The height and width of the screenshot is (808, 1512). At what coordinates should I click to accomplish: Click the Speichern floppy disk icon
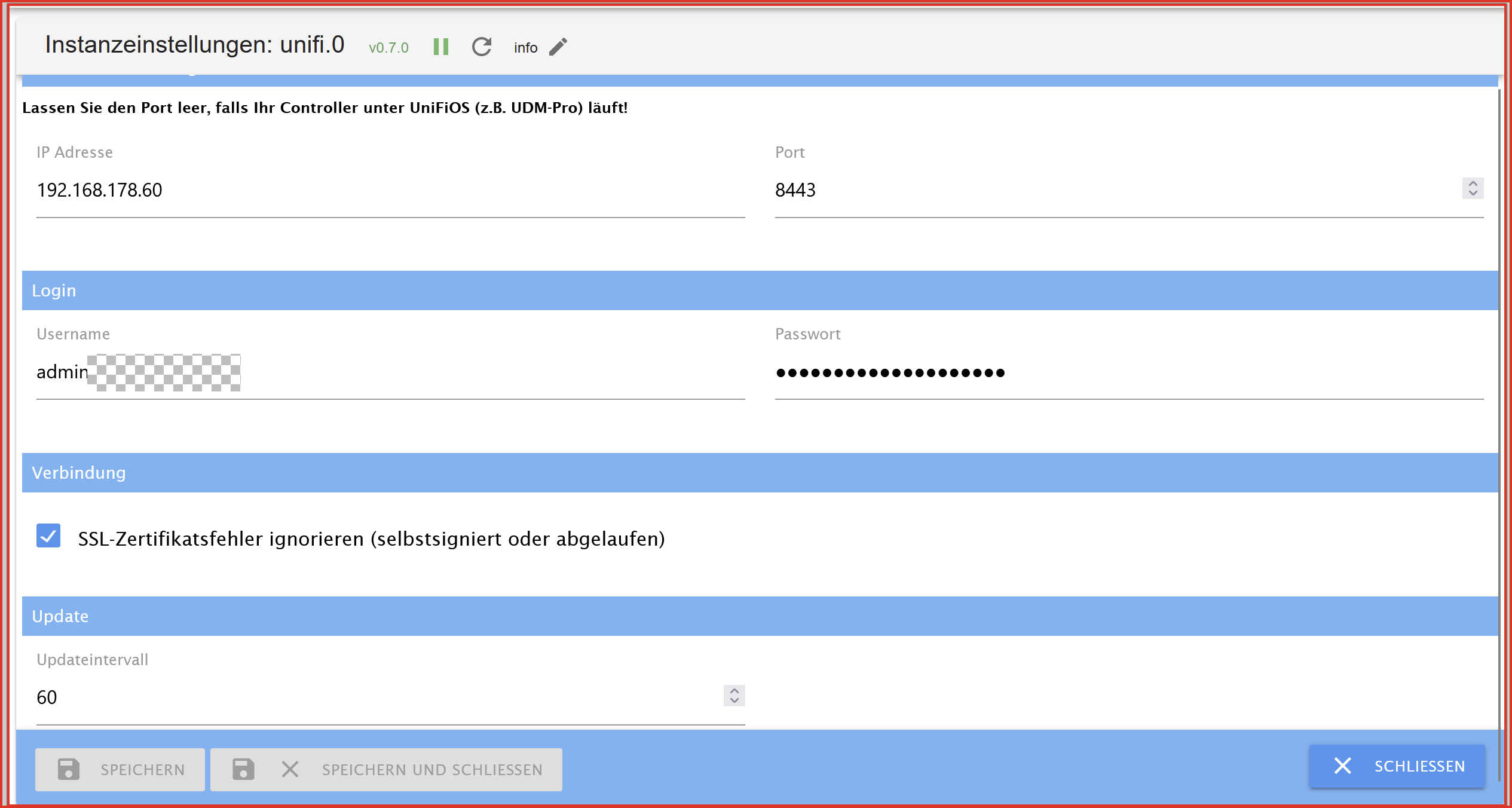tap(69, 769)
